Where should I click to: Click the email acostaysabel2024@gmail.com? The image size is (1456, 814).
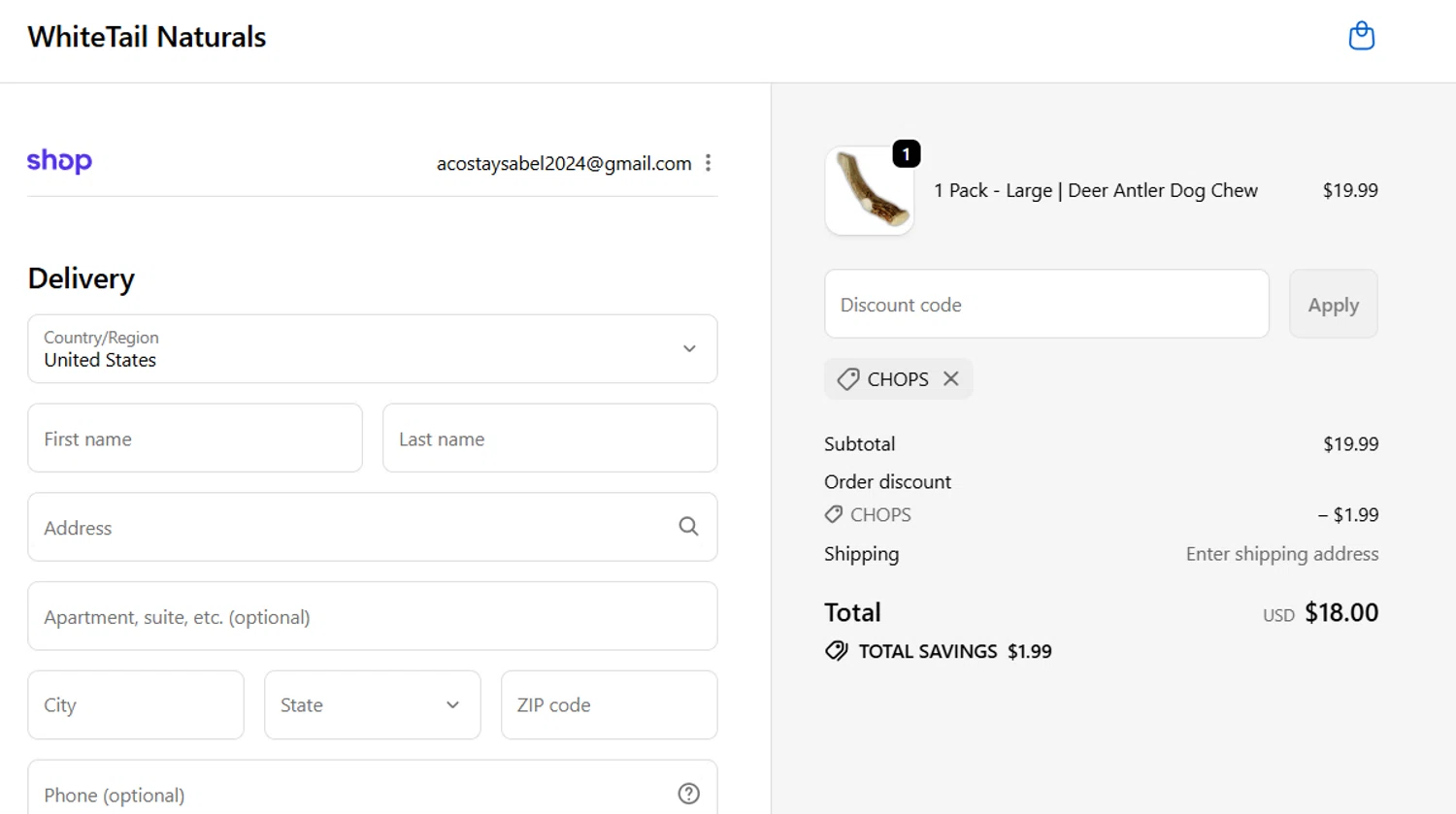click(x=564, y=163)
